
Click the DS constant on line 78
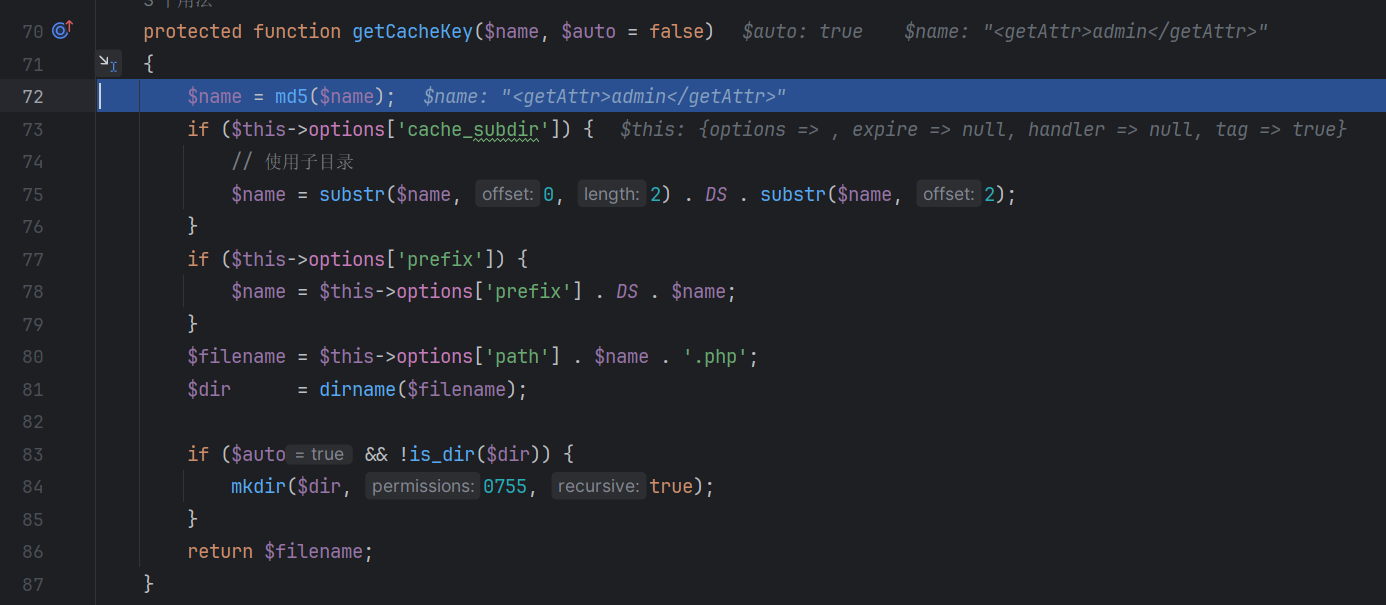(627, 291)
